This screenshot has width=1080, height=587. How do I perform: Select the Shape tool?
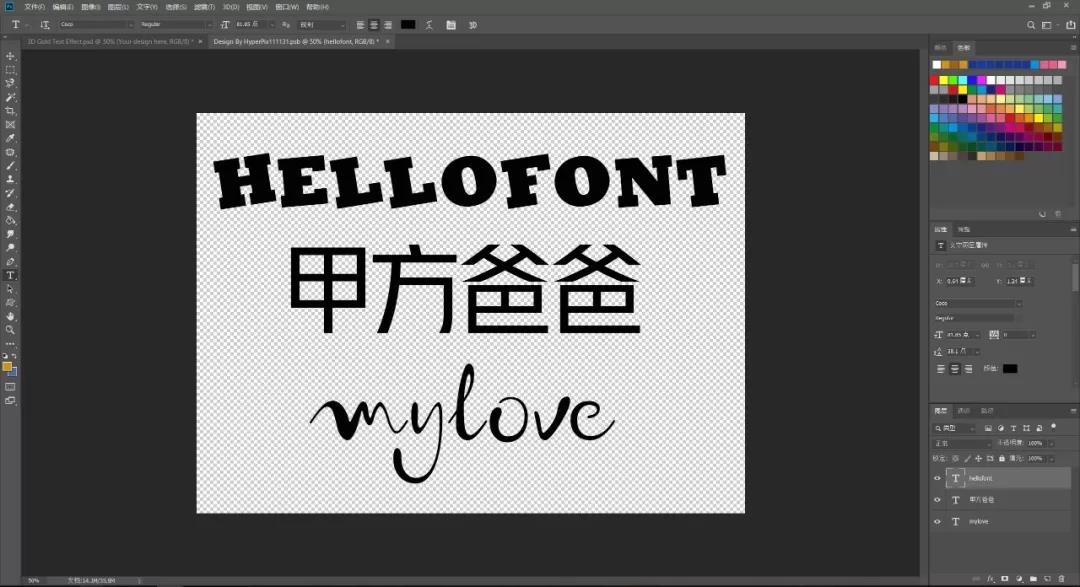click(x=10, y=303)
